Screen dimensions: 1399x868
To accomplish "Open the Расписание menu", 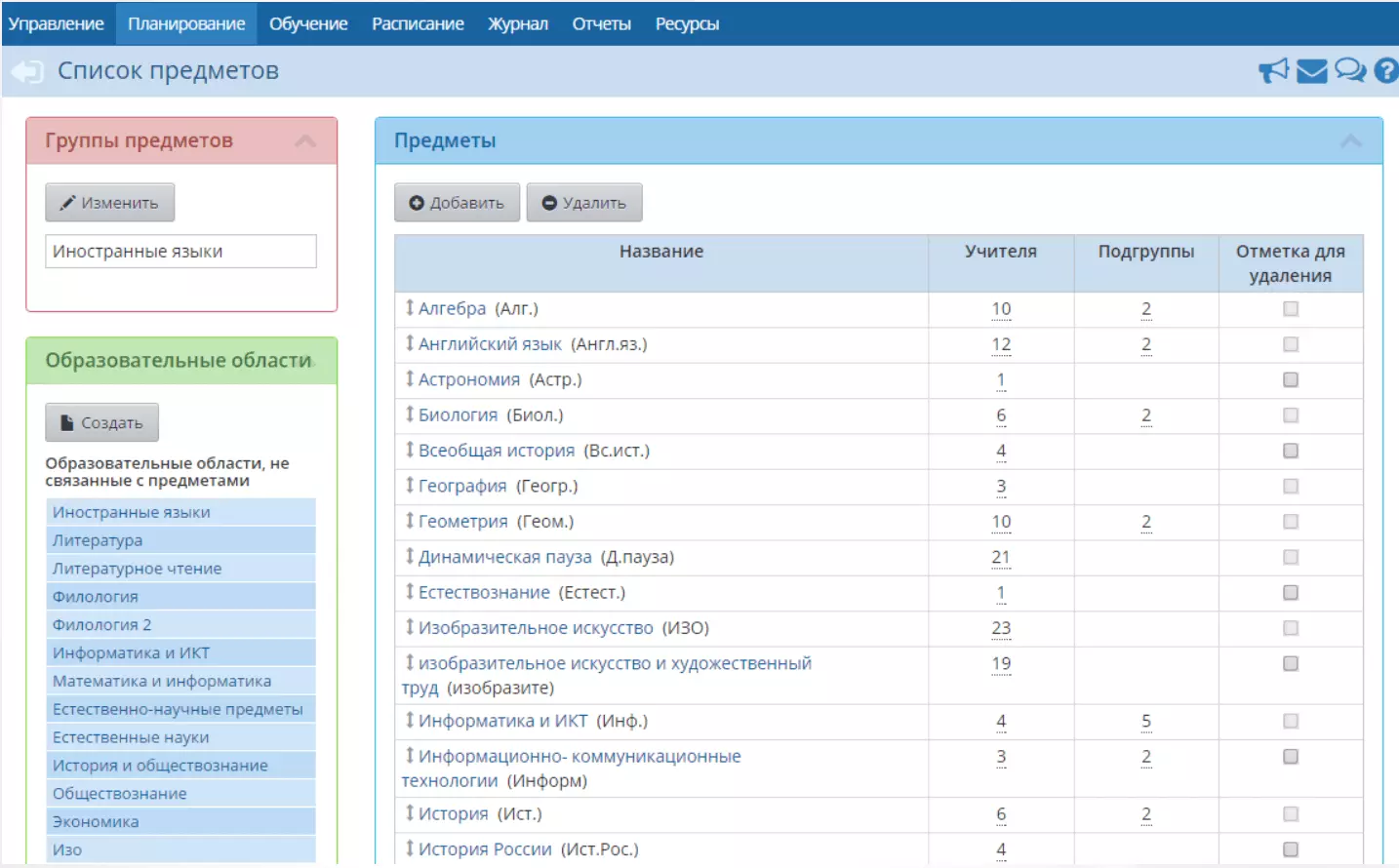I will coord(418,23).
